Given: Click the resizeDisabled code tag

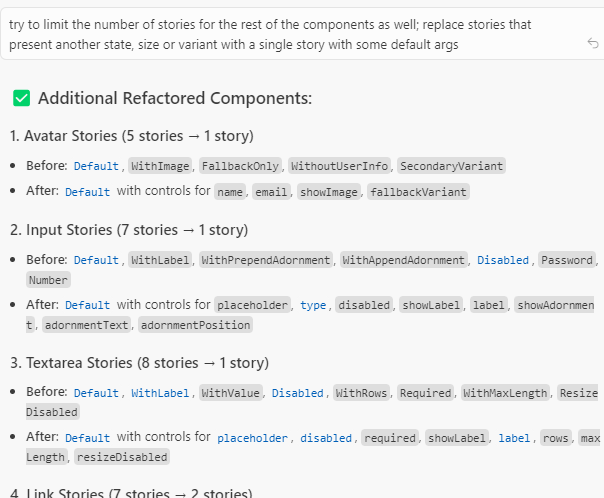Looking at the screenshot, I should 122,457.
